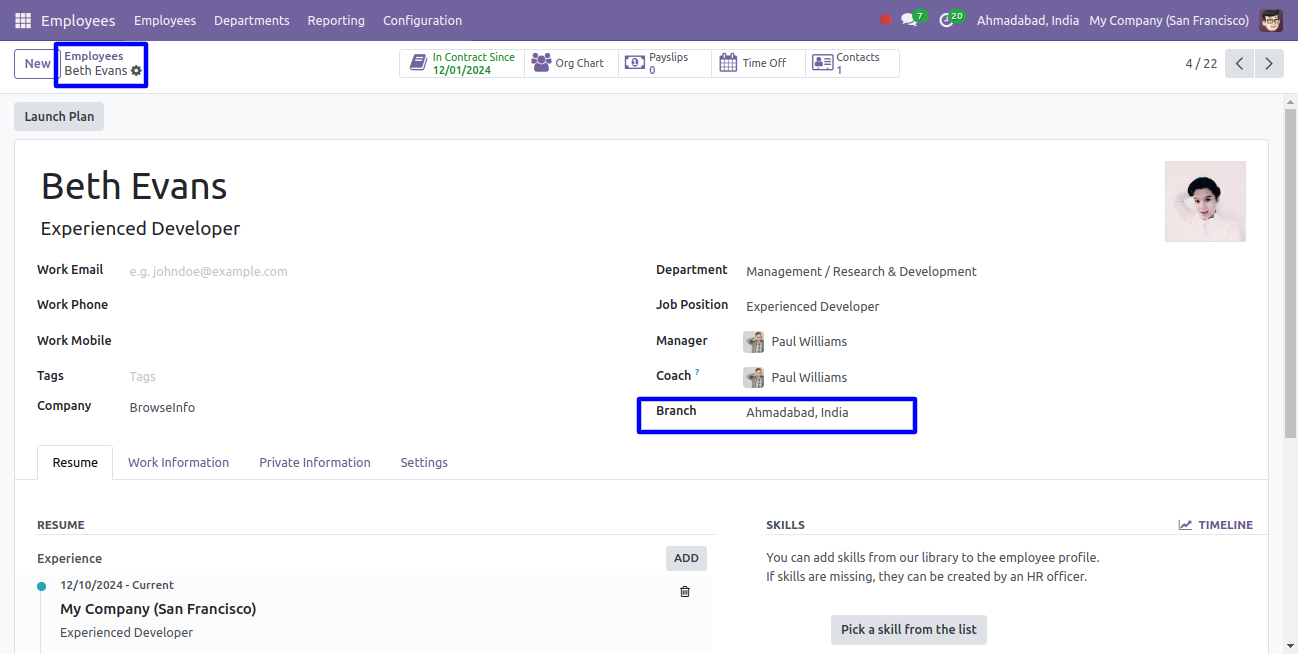
Task: Open Org Chart smart button
Action: click(570, 63)
